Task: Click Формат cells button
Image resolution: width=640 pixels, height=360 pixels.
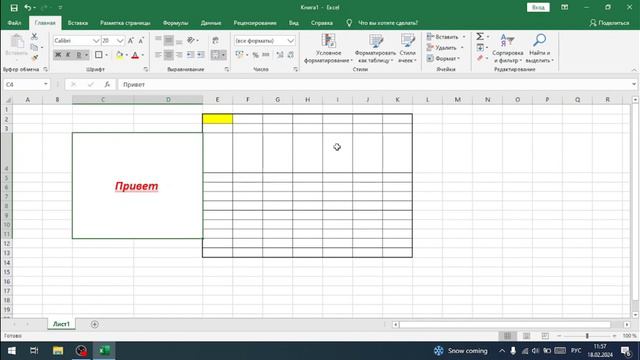Action: [444, 58]
